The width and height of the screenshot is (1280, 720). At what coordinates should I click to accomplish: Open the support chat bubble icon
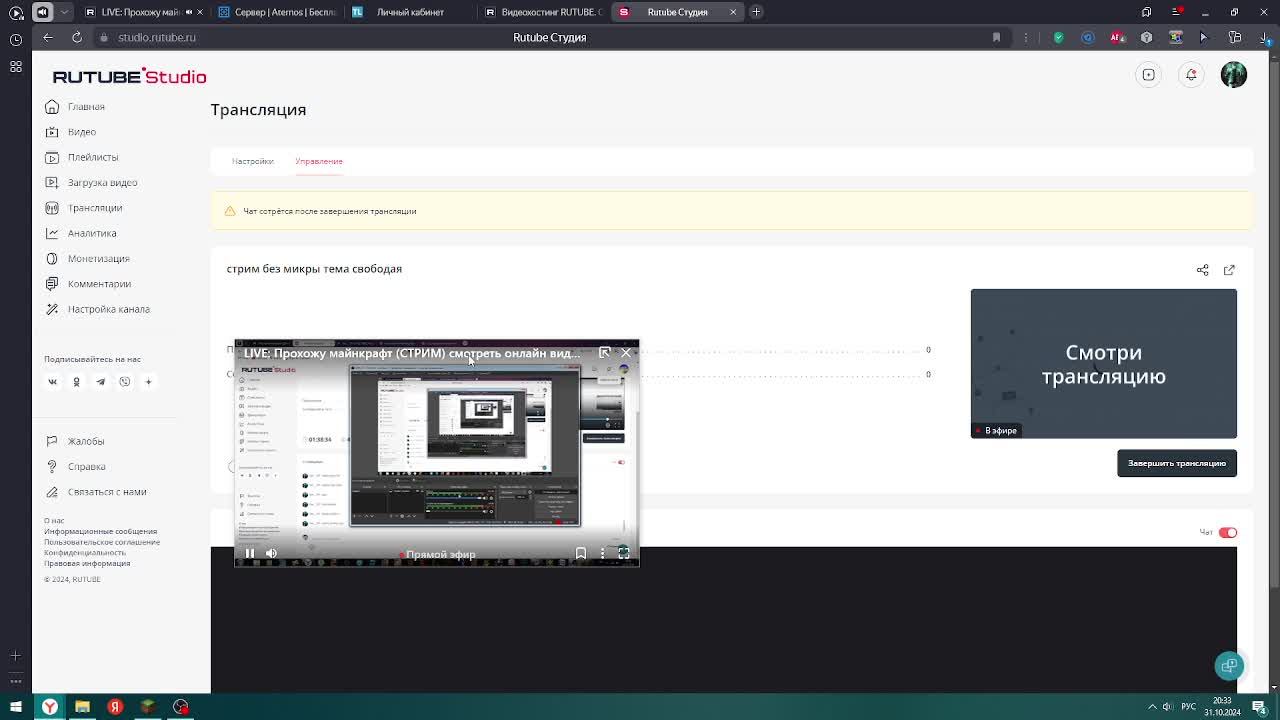pos(1229,666)
